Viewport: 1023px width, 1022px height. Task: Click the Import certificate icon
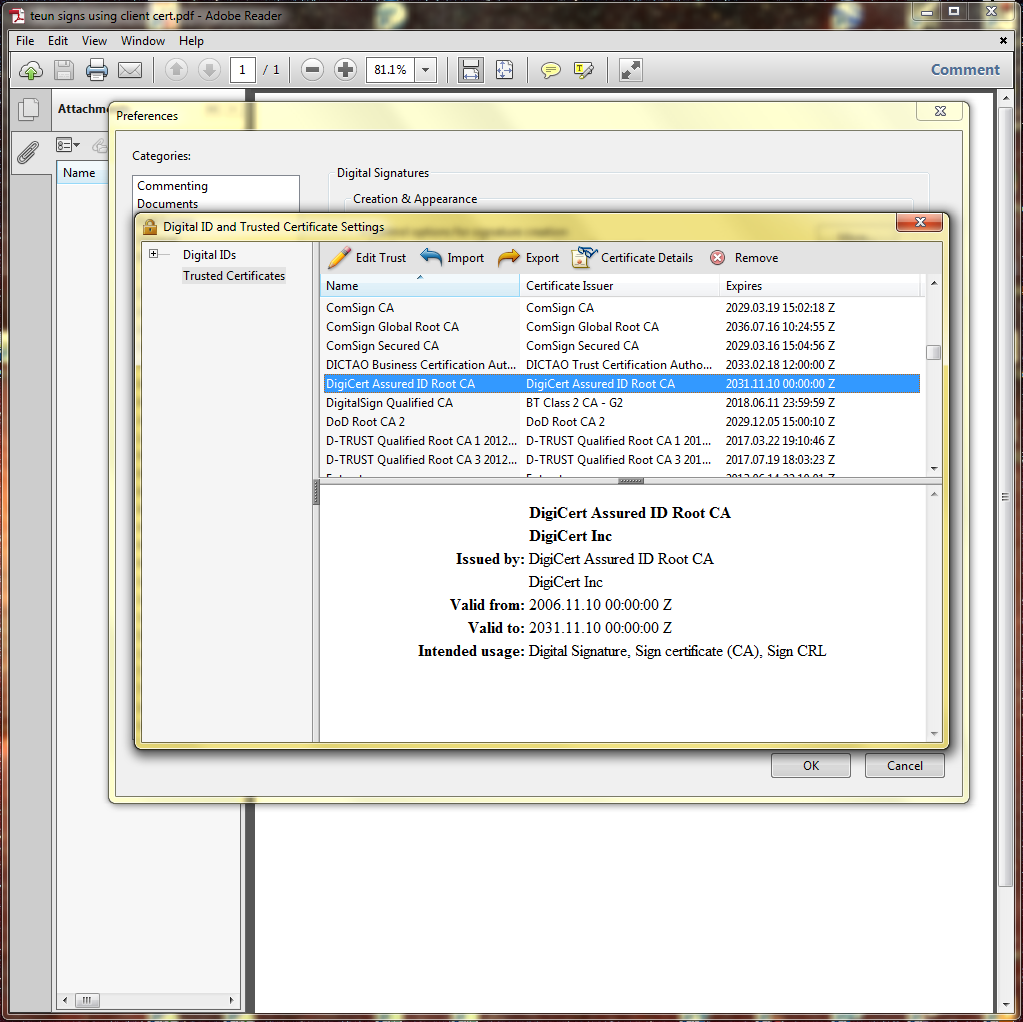coord(431,258)
